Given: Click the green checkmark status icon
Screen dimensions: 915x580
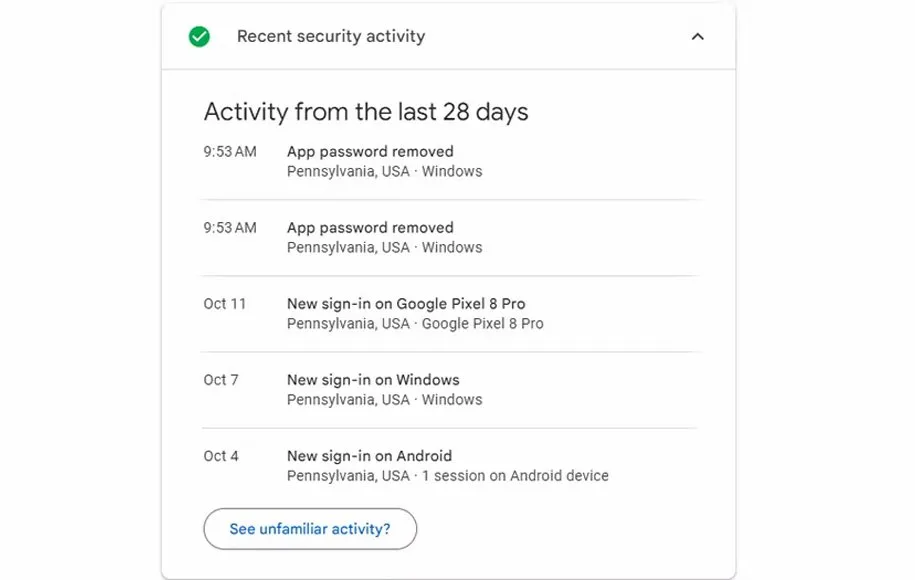Looking at the screenshot, I should 199,37.
